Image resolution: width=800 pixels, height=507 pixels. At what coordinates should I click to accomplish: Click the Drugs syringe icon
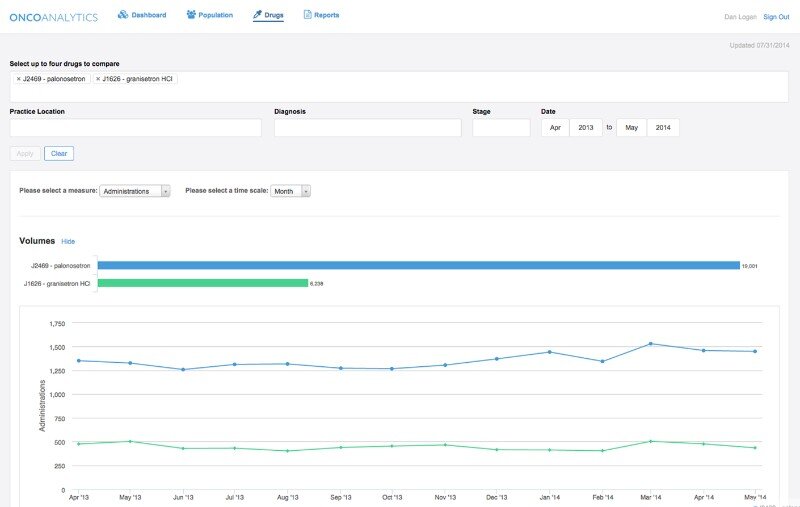(258, 15)
